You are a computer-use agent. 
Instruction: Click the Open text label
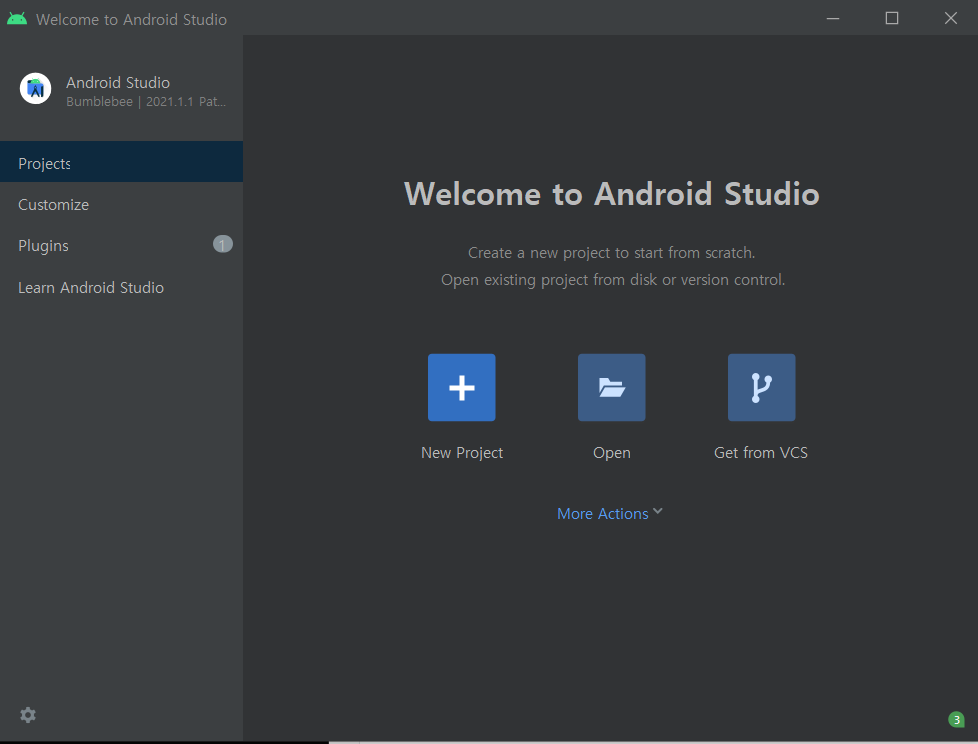point(611,453)
